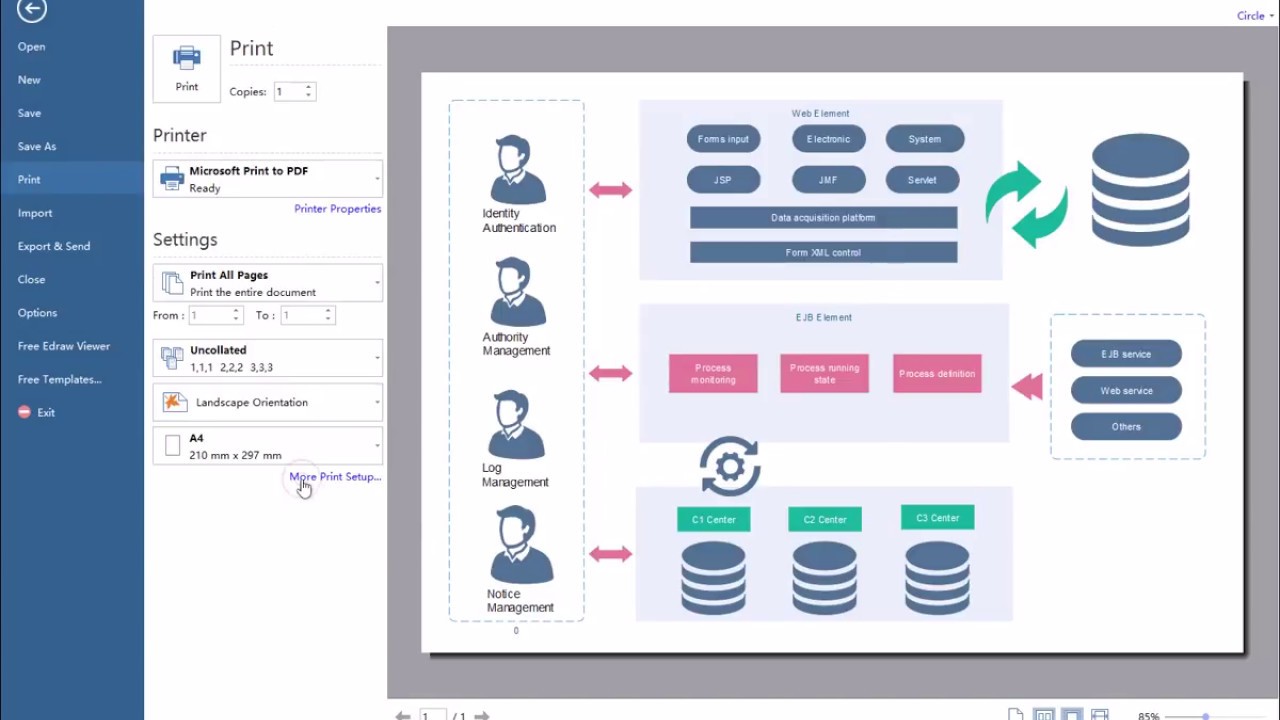Click the large Print button
Viewport: 1280px width, 720px height.
pos(187,68)
